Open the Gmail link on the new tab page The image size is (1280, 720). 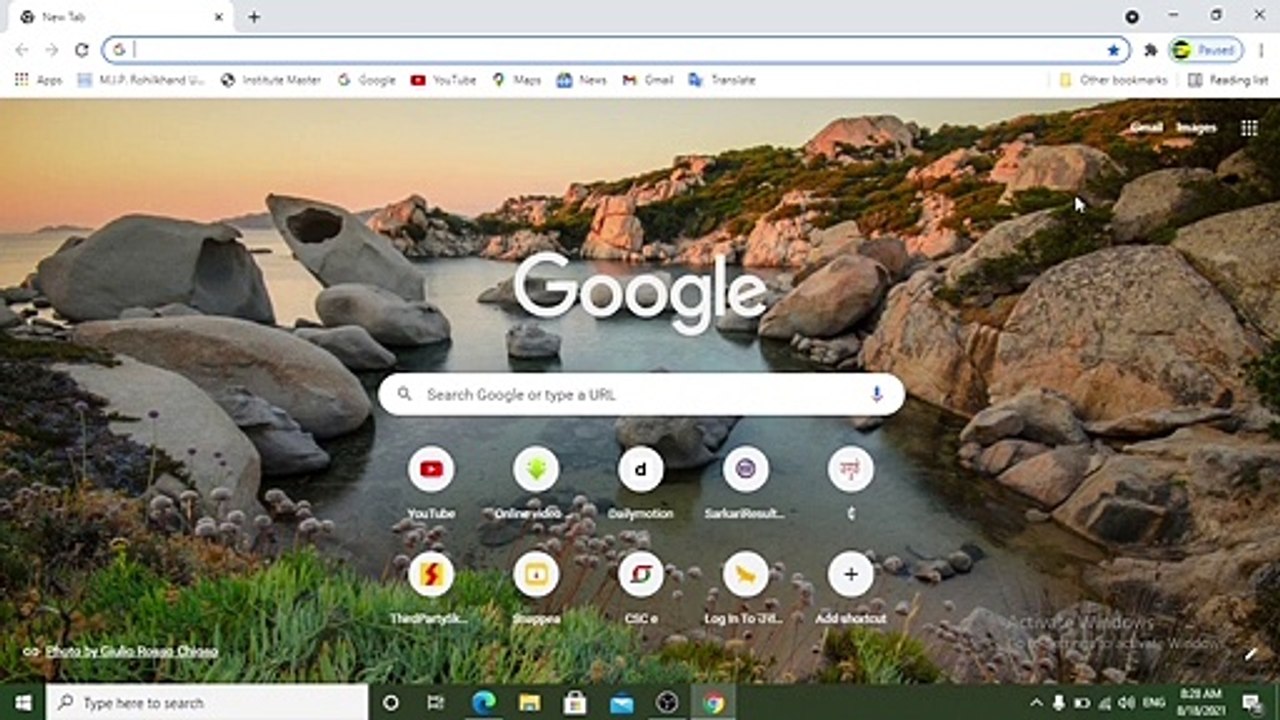[1146, 127]
